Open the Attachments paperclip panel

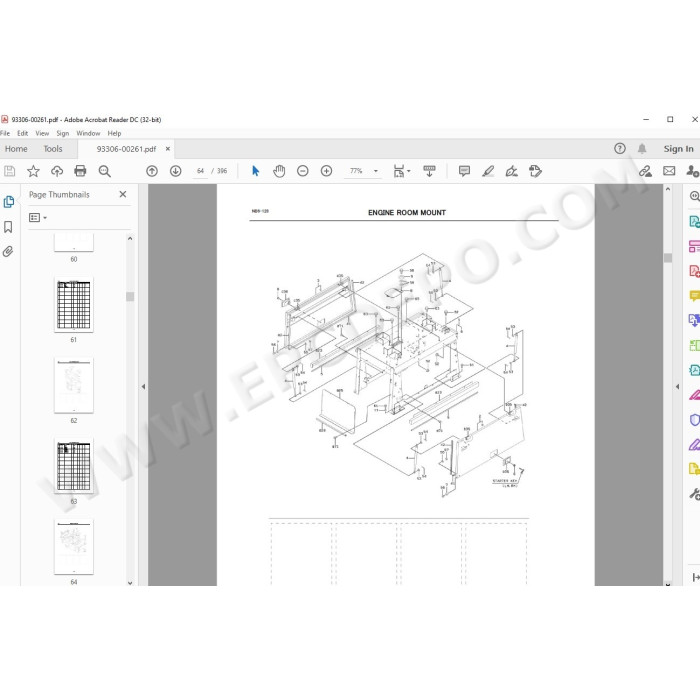coord(8,252)
